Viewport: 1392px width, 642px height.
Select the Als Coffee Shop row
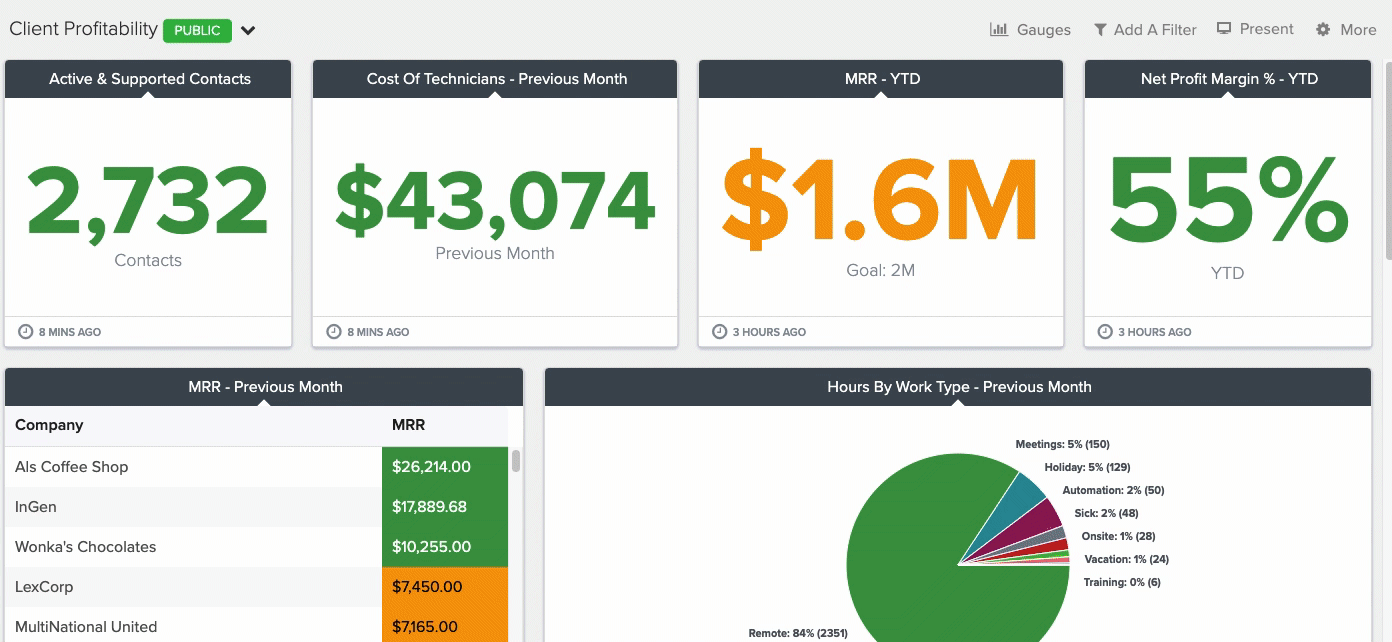coord(256,467)
